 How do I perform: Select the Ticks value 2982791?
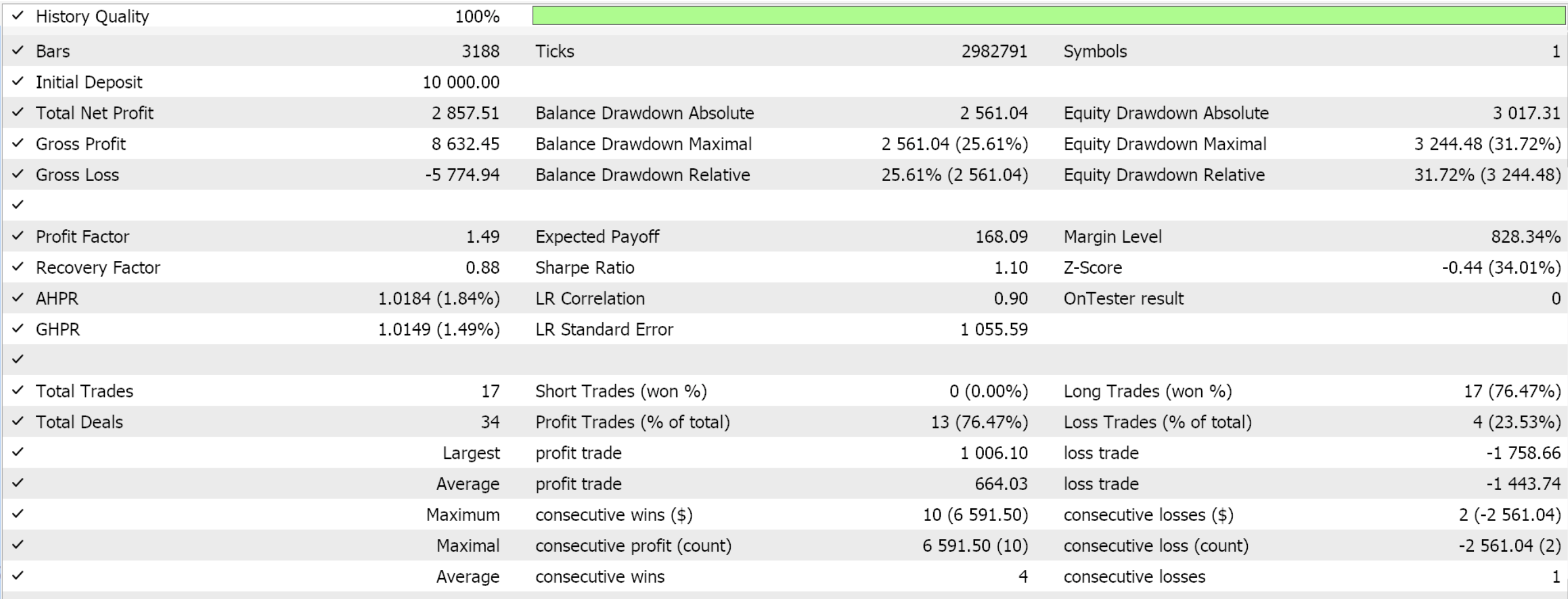pyautogui.click(x=995, y=51)
